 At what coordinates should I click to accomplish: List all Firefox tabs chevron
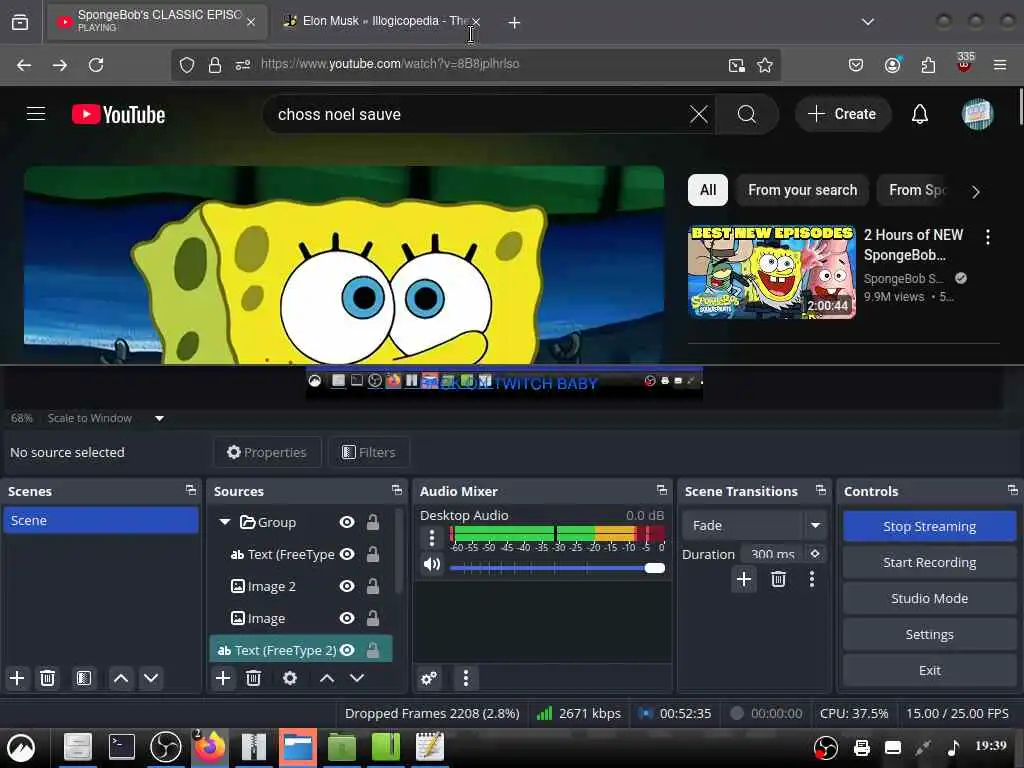point(867,22)
